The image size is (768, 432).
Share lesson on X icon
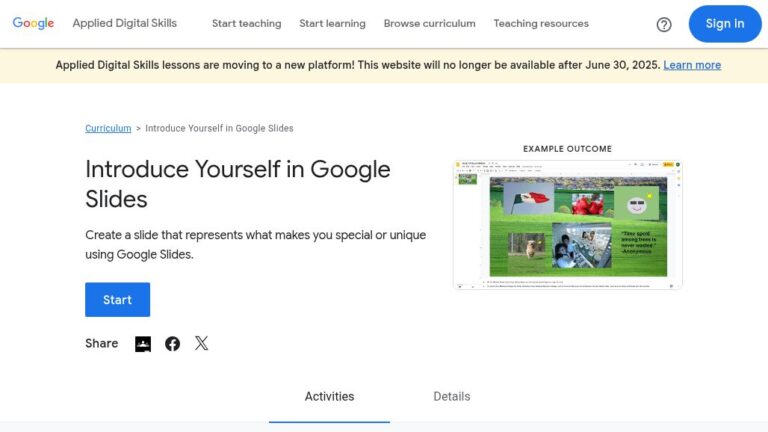point(201,343)
